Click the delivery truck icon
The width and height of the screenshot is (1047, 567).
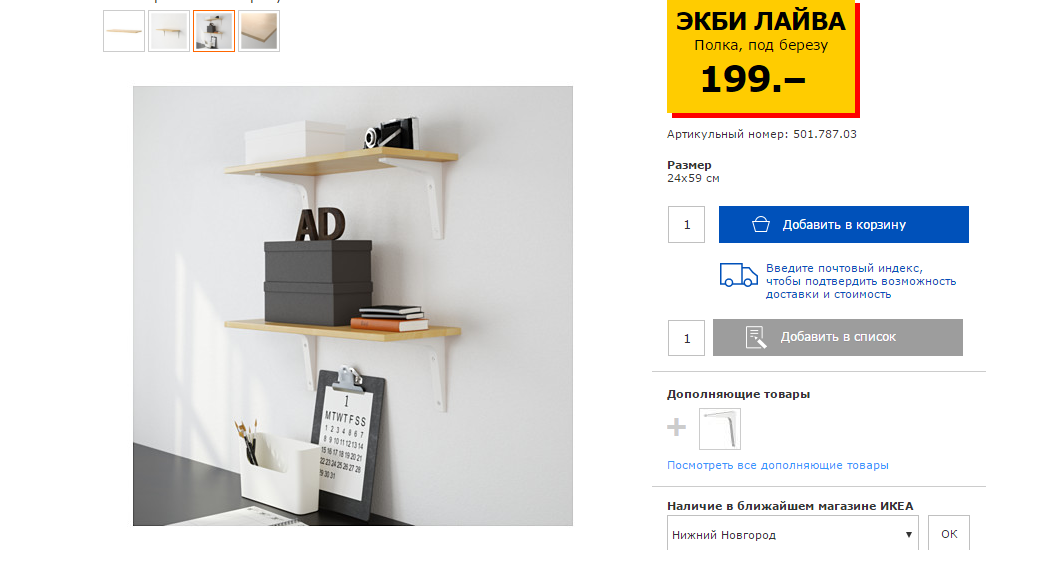click(x=739, y=274)
